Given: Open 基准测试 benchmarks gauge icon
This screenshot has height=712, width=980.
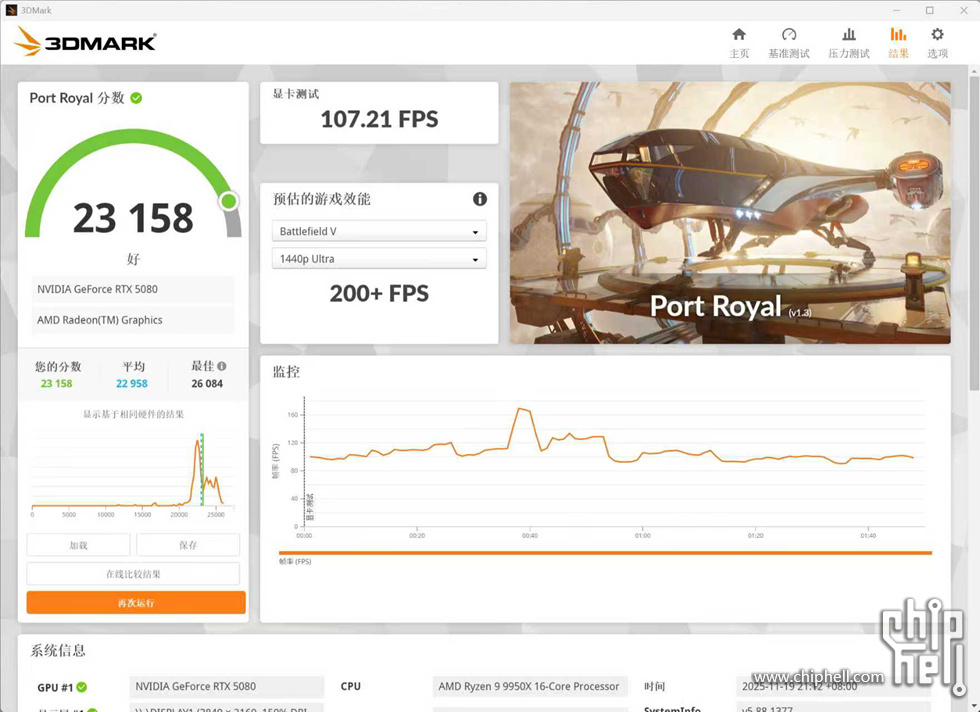Looking at the screenshot, I should point(788,36).
